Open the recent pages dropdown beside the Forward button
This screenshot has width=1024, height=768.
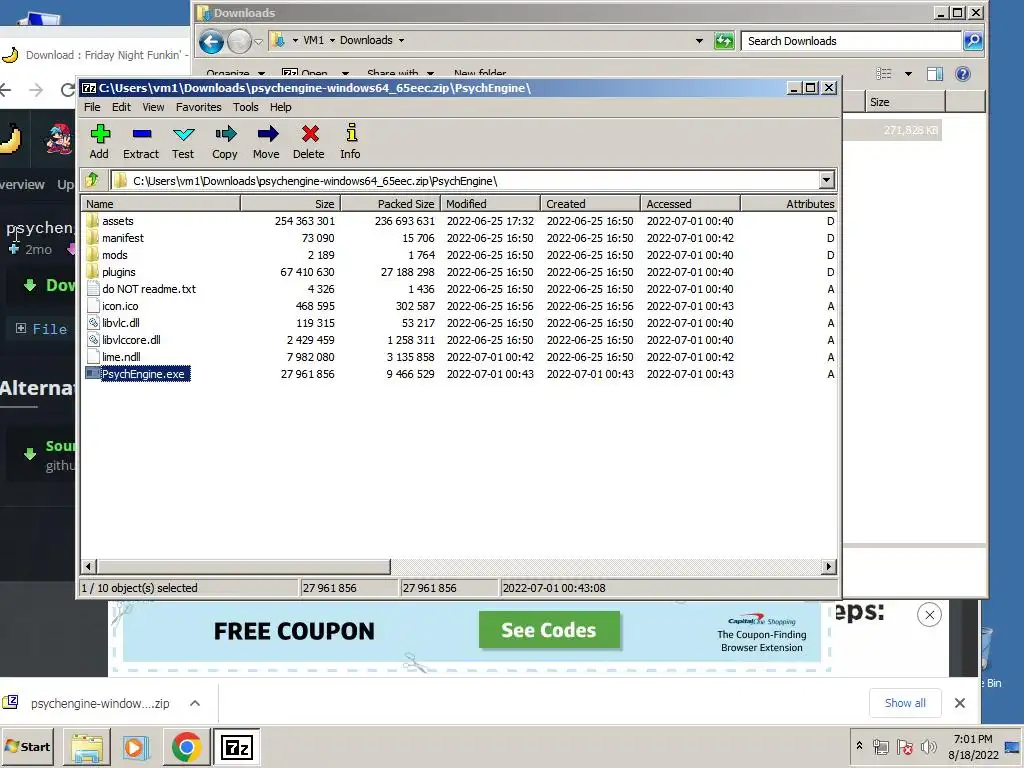click(258, 42)
